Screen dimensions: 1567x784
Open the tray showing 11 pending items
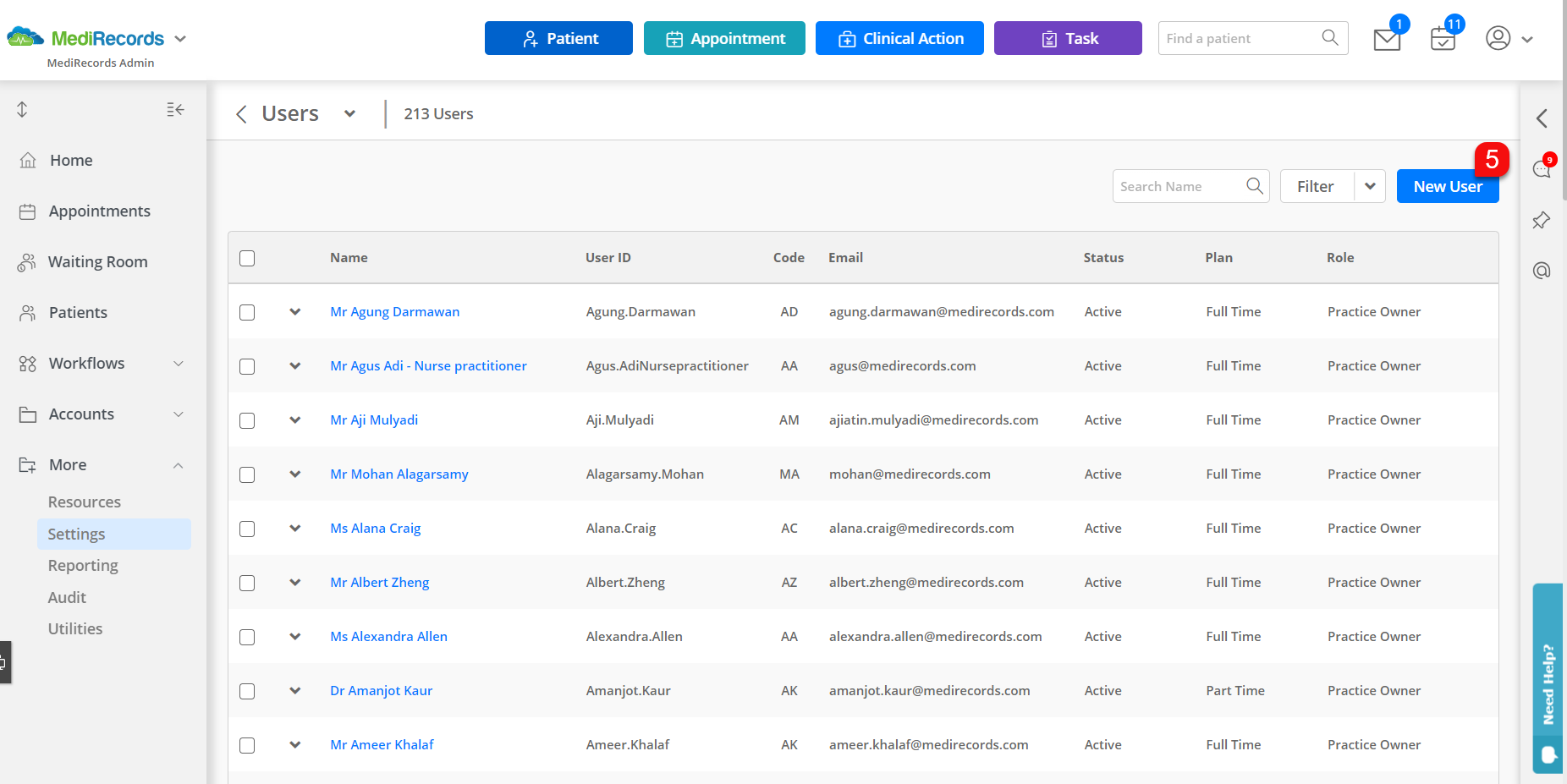tap(1442, 38)
